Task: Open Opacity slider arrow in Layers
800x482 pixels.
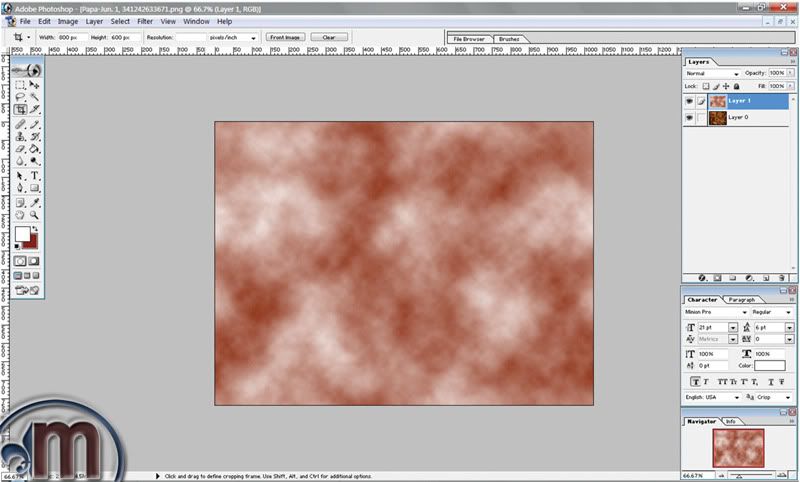Action: [x=790, y=73]
